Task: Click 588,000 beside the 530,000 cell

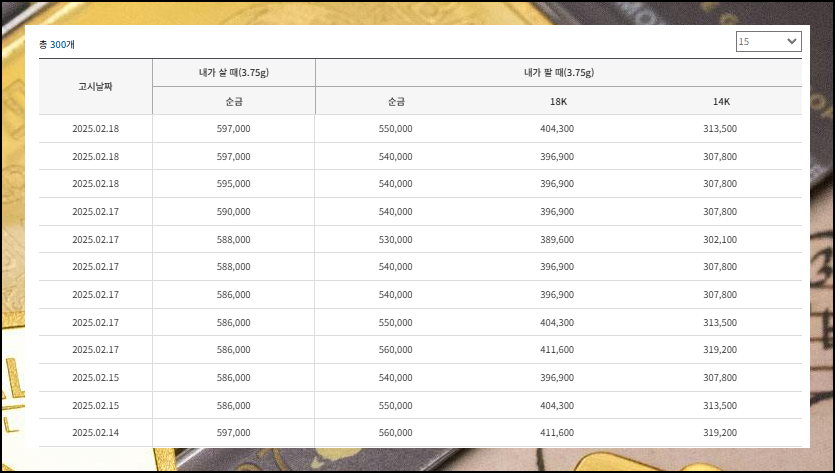Action: 233,240
